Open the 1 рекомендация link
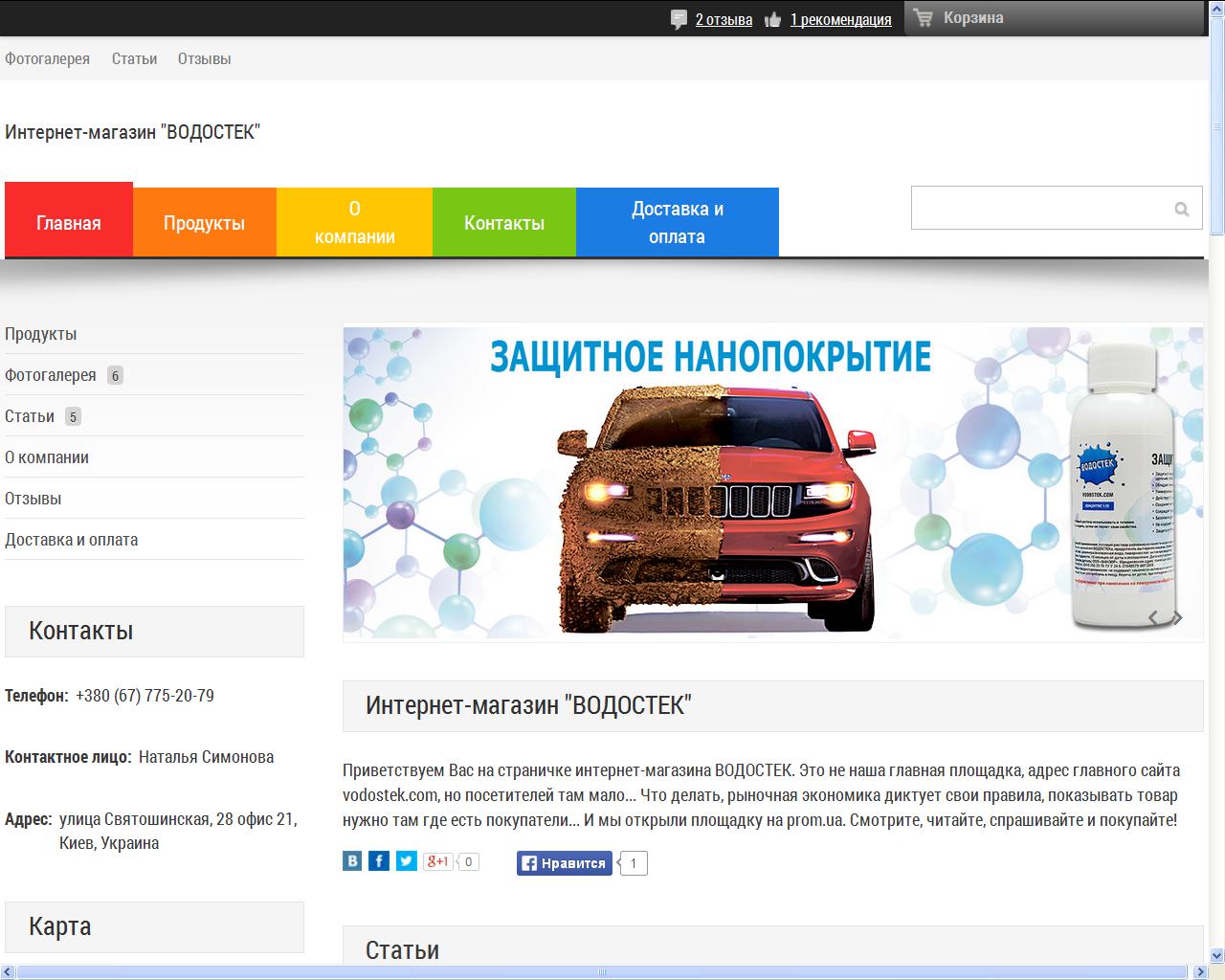1225x980 pixels. [x=840, y=19]
